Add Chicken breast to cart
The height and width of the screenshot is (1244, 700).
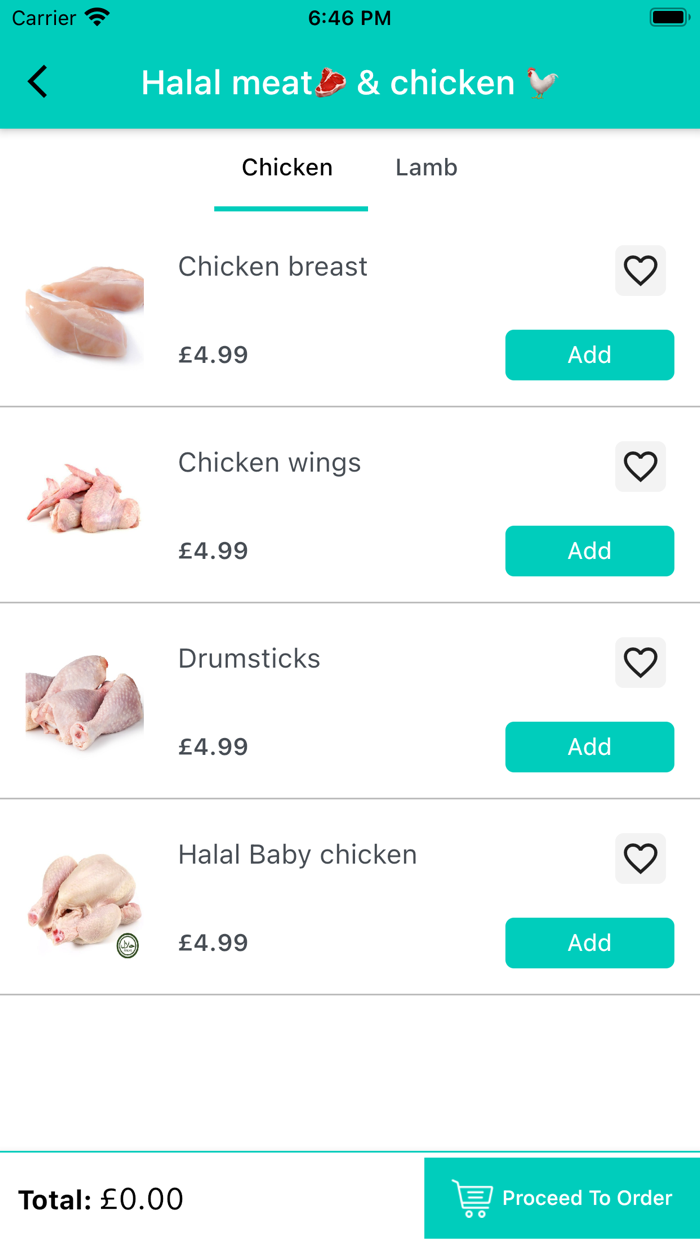(589, 355)
